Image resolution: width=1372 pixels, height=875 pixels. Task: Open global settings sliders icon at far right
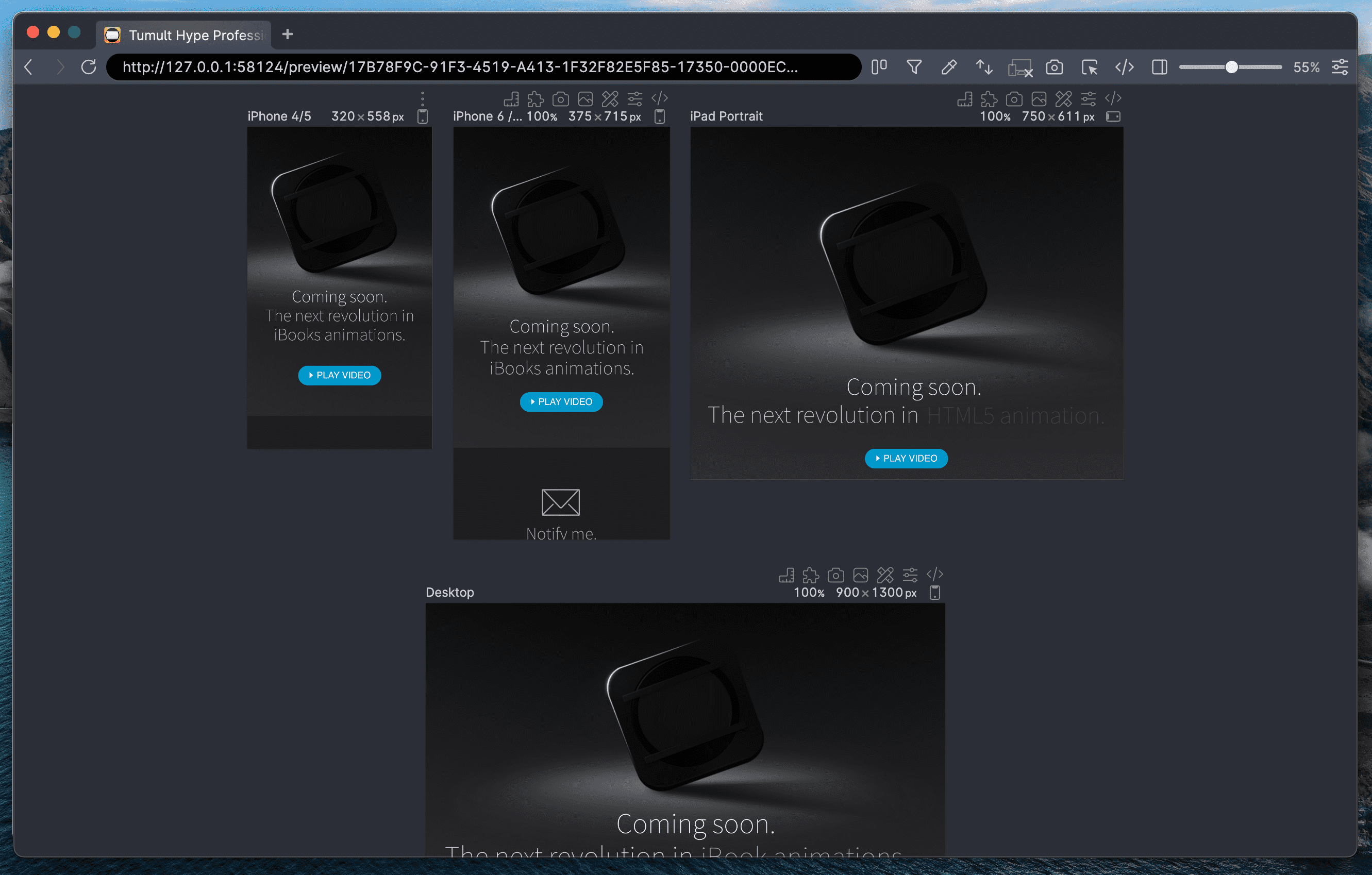(1340, 67)
